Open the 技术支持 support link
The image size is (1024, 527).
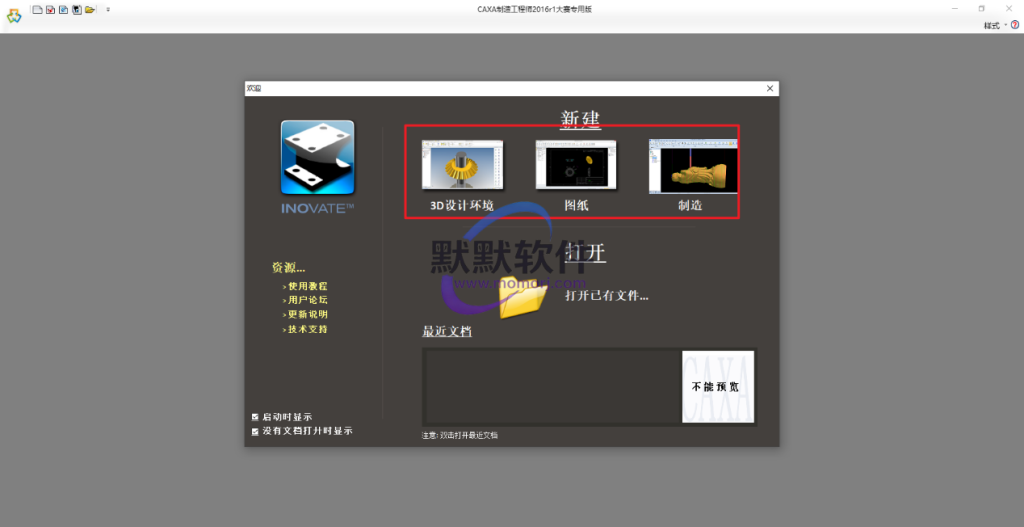307,329
